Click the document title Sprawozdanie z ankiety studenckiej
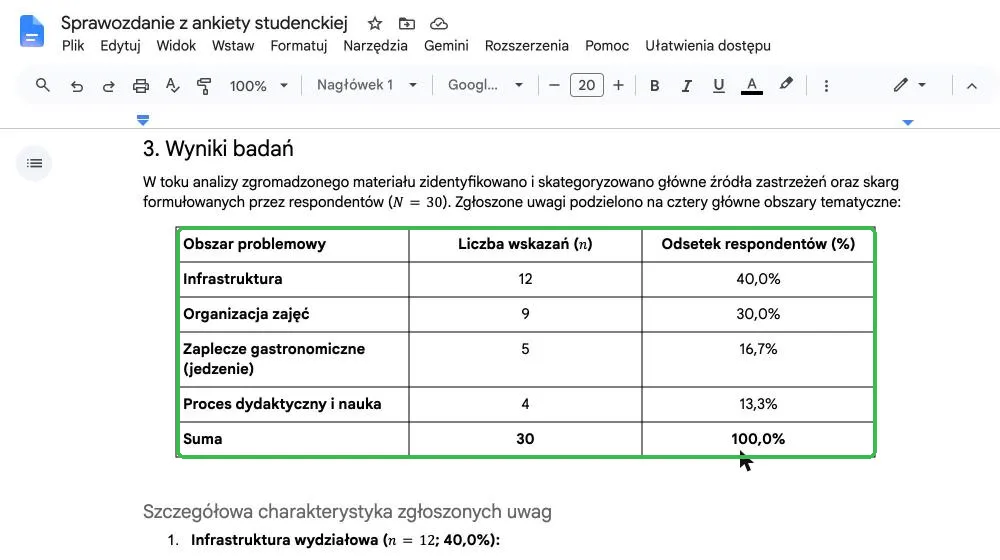 [204, 23]
